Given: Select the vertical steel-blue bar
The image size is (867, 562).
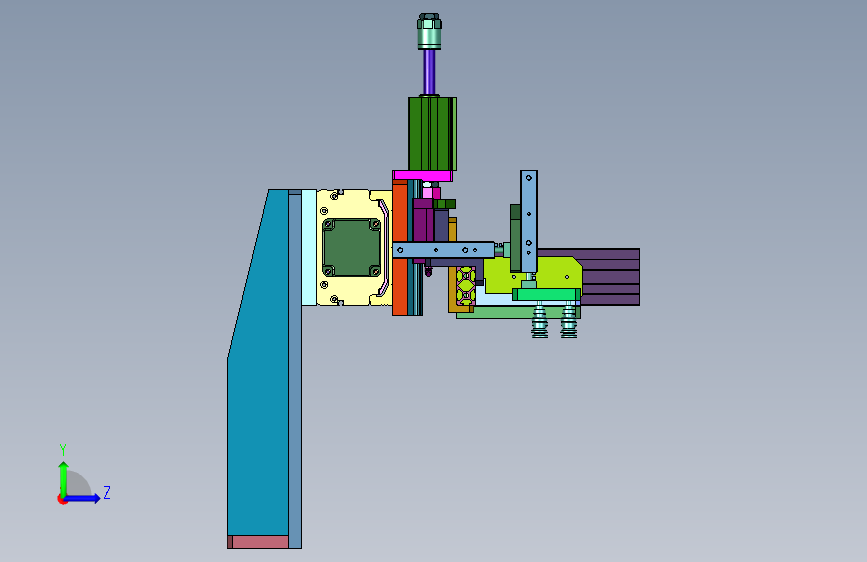Looking at the screenshot, I should (529, 221).
